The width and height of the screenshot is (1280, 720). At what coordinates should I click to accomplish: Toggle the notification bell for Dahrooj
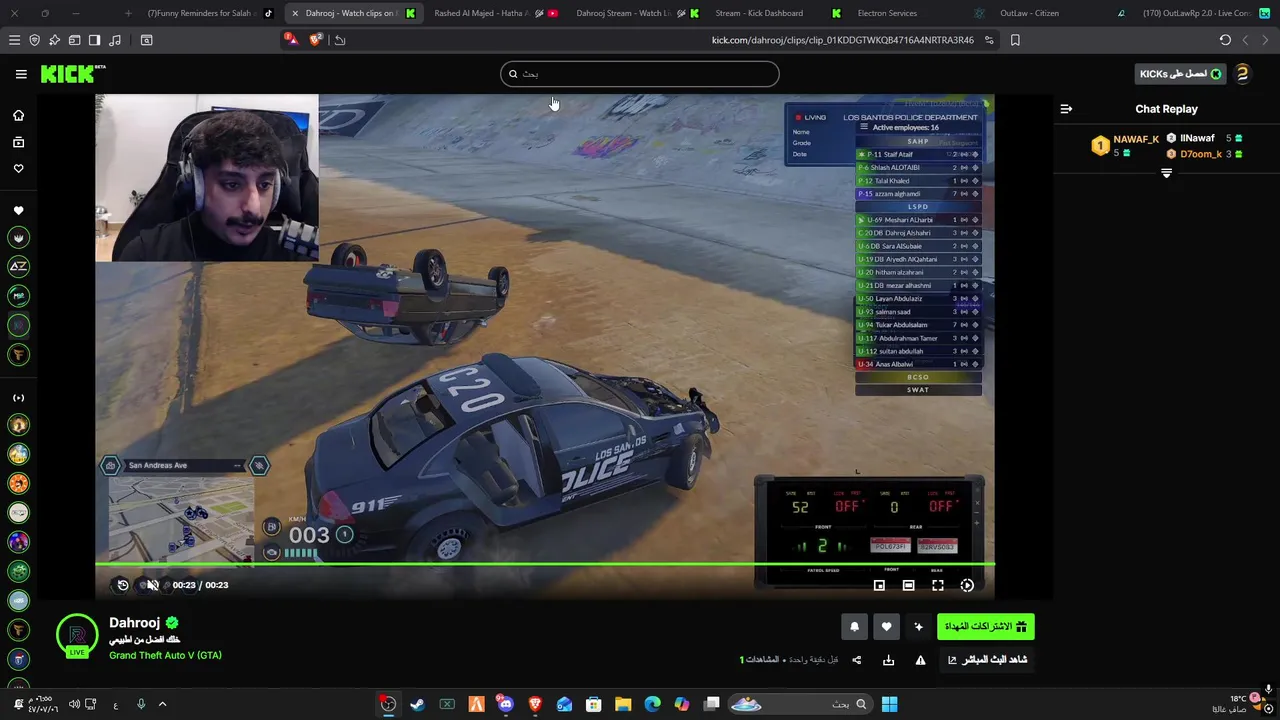[x=854, y=627]
